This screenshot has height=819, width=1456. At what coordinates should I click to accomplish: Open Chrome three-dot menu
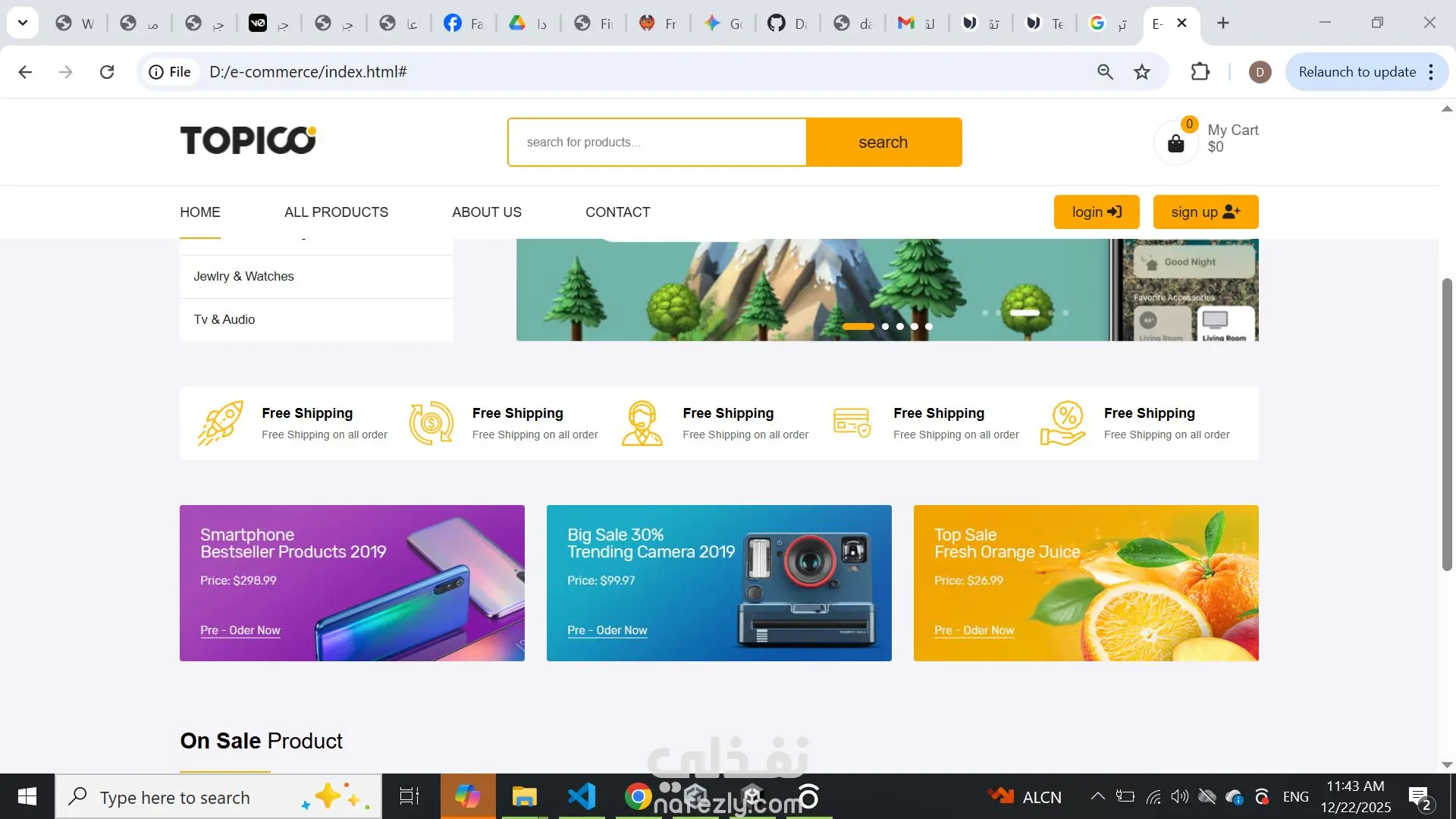point(1431,72)
